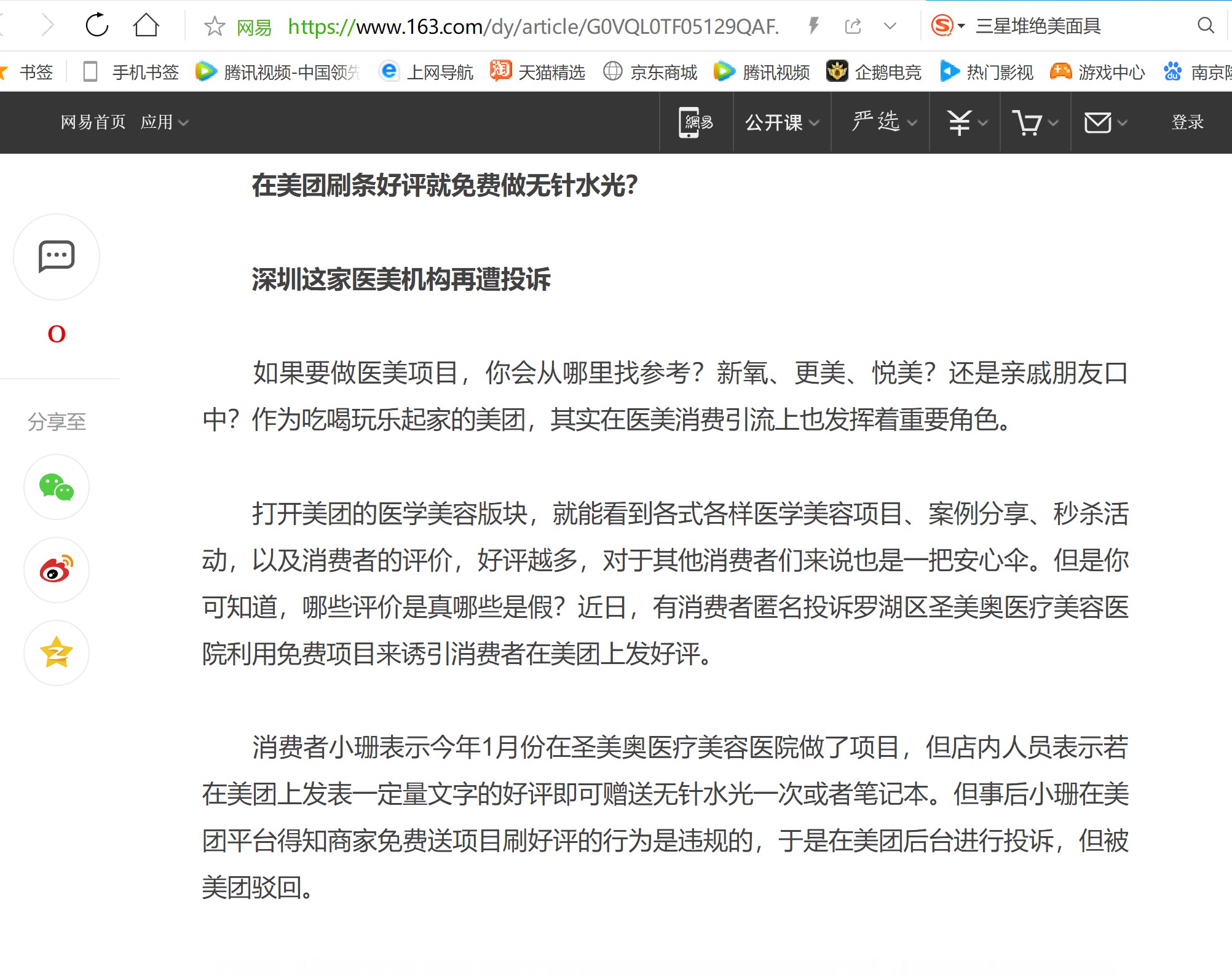Screen dimensions: 1232x977
Task: Click the NetEase mobile app icon
Action: coord(696,122)
